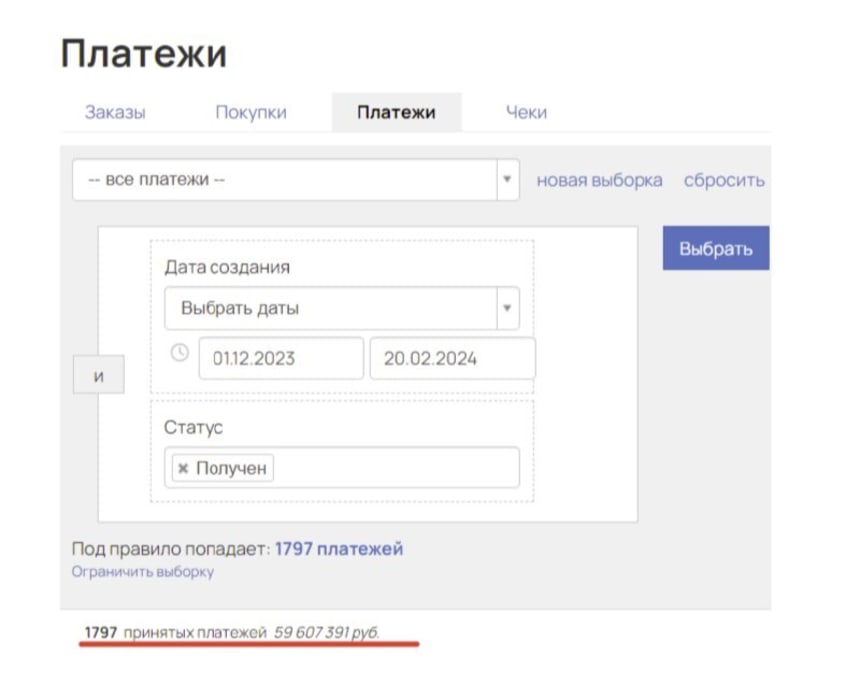The width and height of the screenshot is (860, 685).
Task: Click the 'Статус' filter label
Action: 193,427
